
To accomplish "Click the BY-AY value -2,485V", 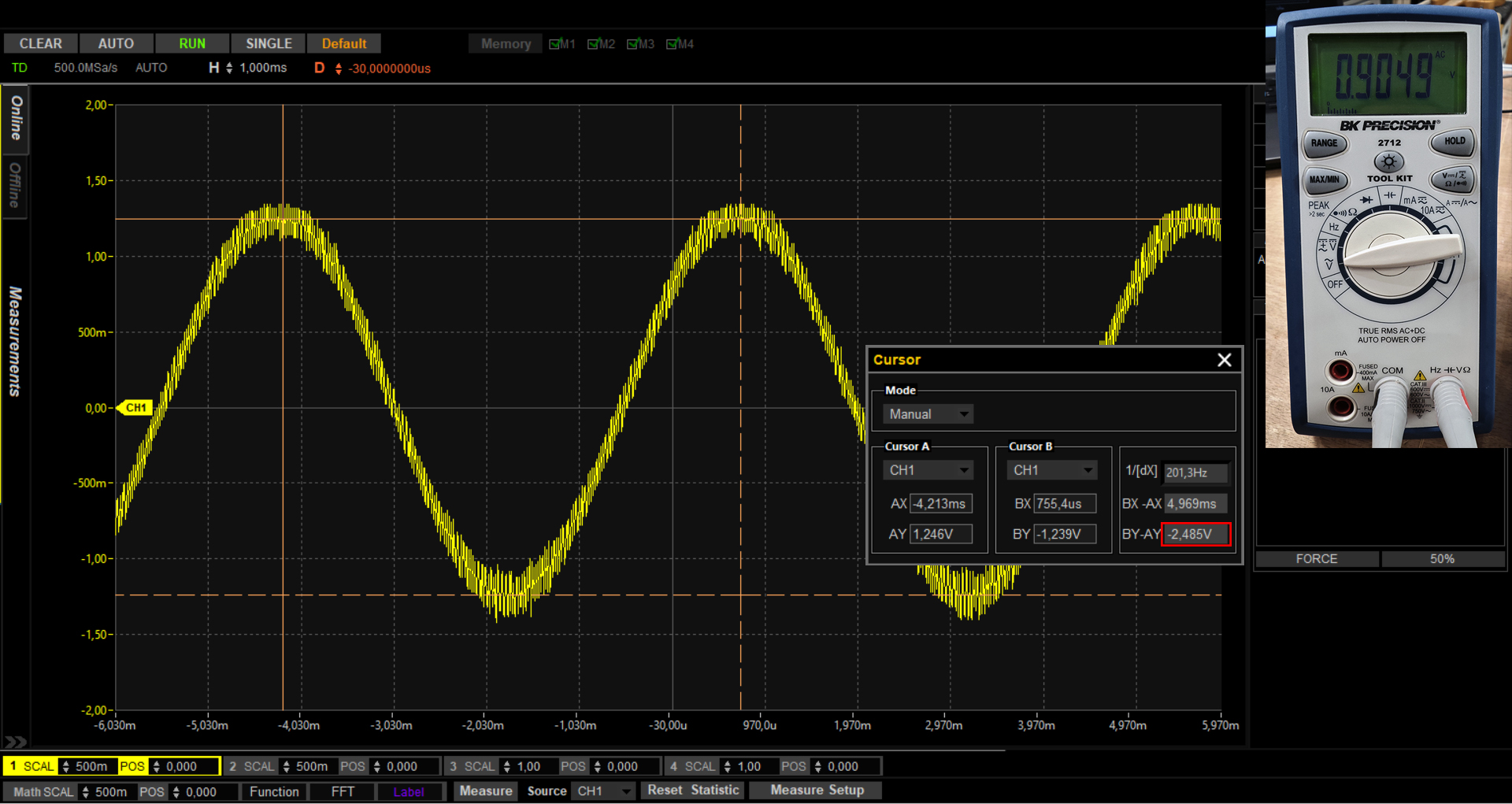I will point(1195,534).
